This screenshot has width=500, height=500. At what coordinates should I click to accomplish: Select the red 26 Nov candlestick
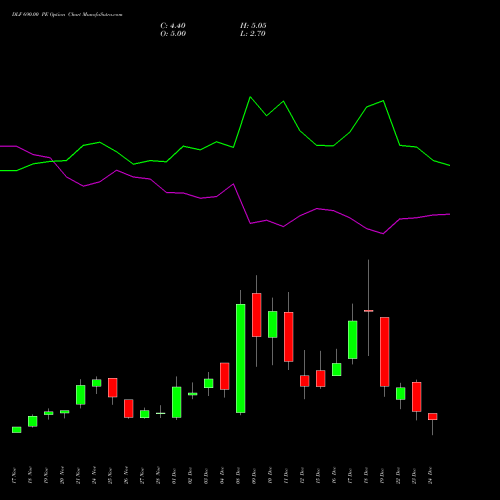point(129,408)
